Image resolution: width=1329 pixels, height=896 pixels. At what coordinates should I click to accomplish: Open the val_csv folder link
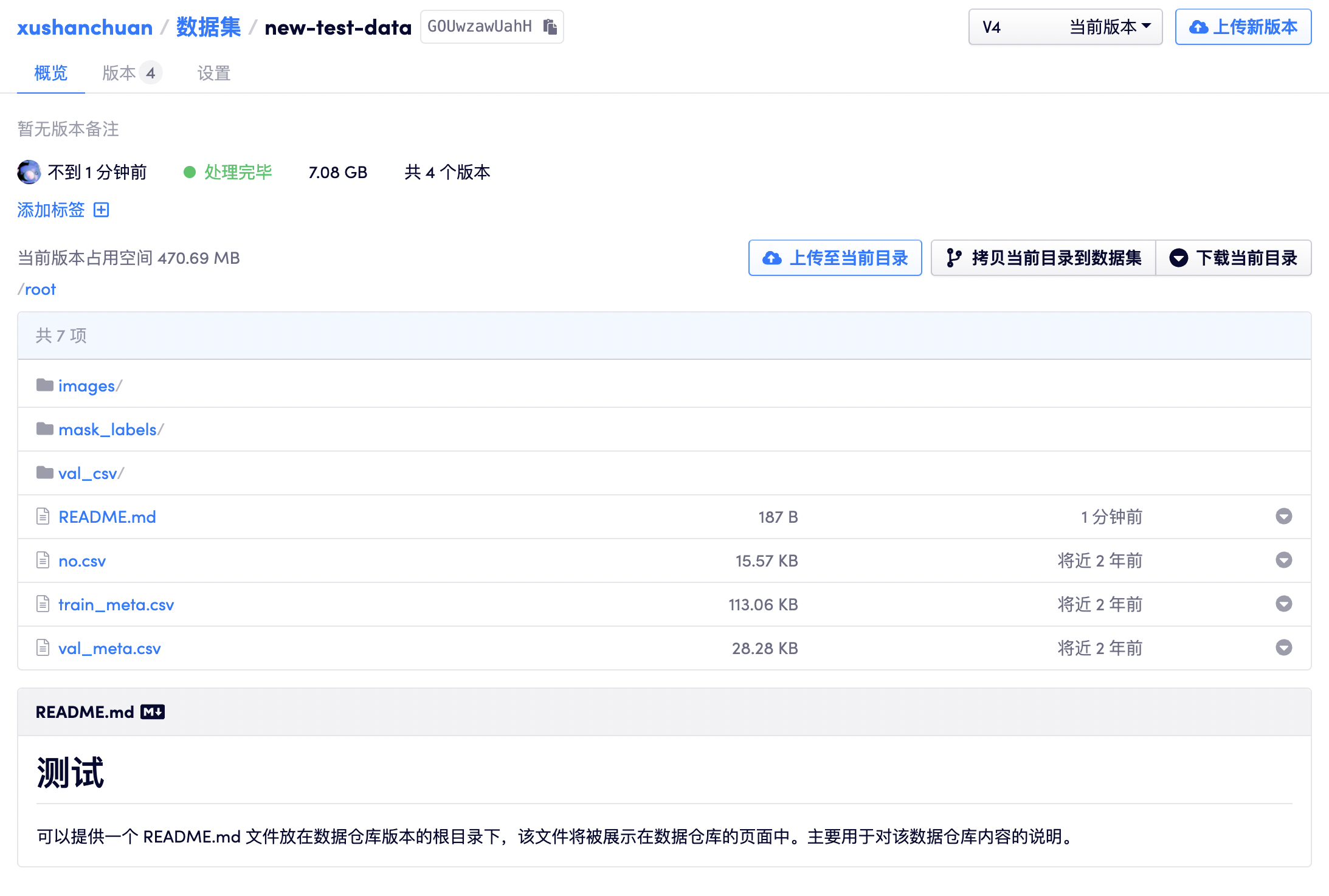[x=88, y=473]
